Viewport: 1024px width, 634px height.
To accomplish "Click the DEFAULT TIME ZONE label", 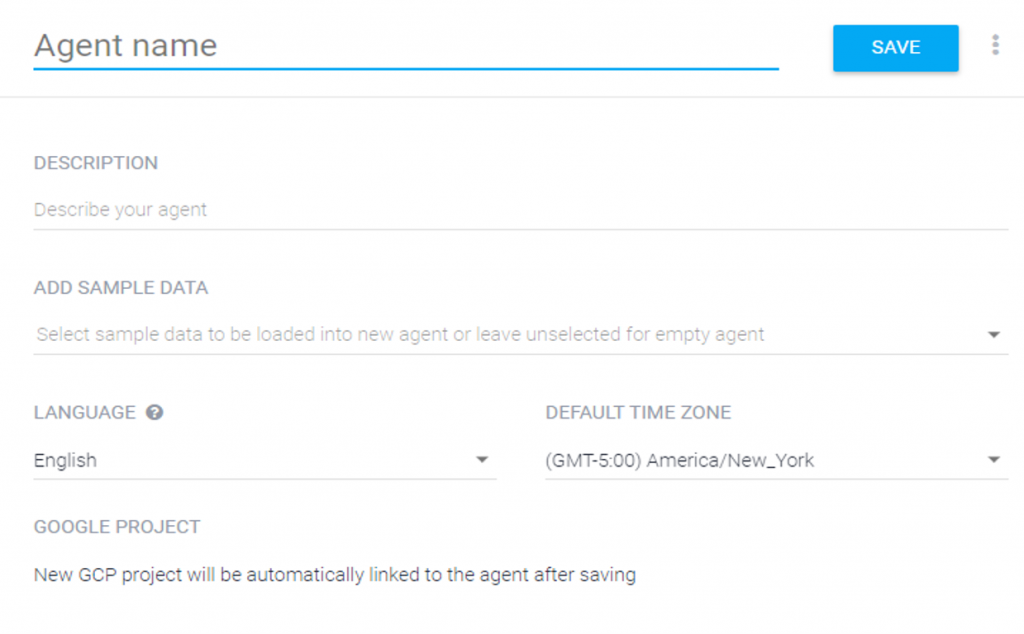I will (x=638, y=413).
